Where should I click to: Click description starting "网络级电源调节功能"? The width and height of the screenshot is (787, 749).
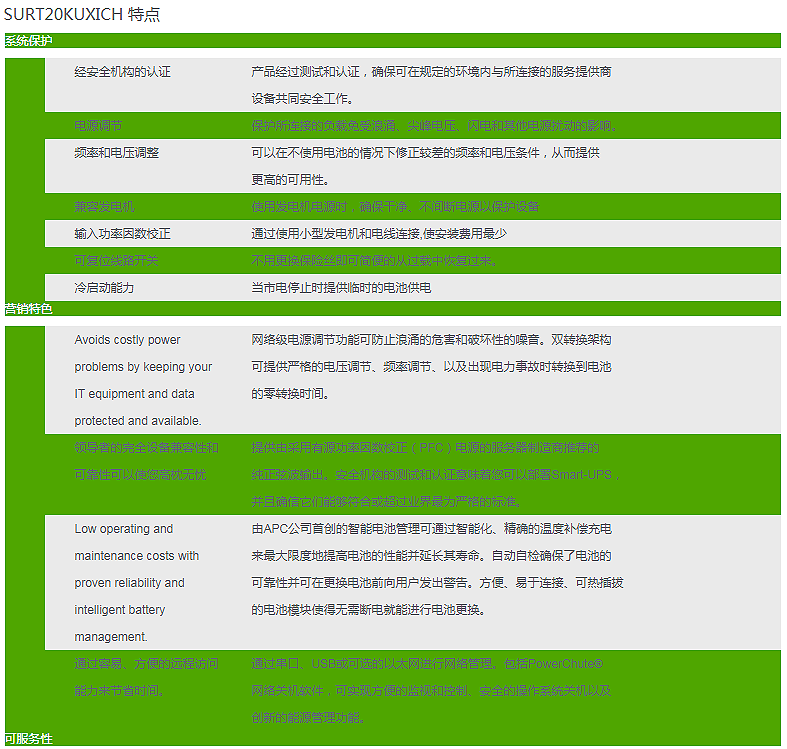[x=432, y=367]
